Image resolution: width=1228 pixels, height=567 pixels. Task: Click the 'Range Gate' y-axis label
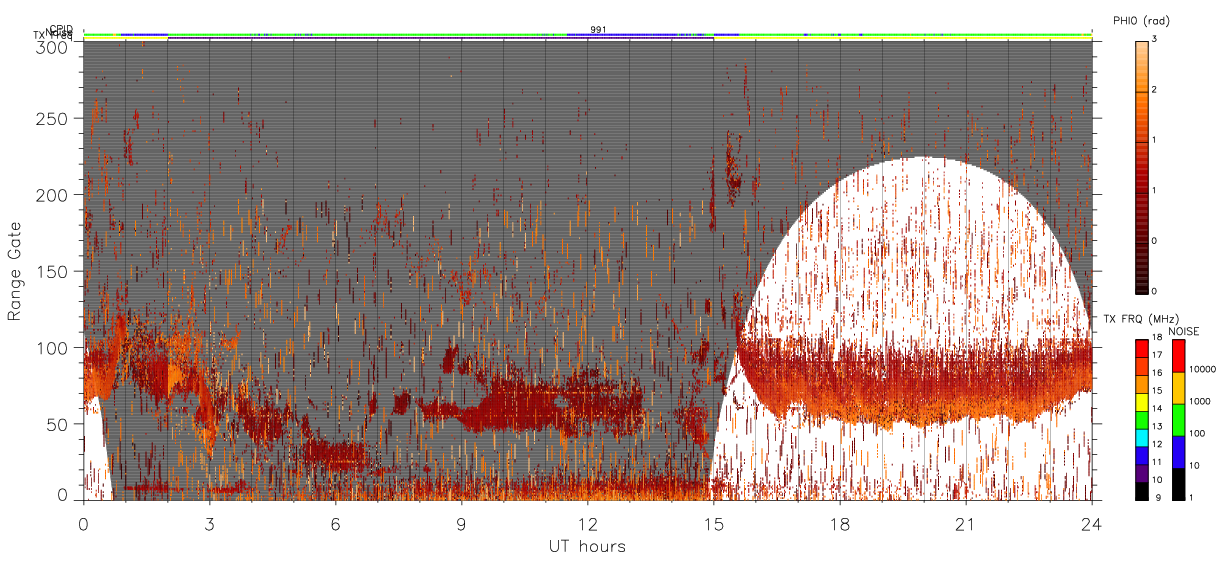(x=15, y=270)
